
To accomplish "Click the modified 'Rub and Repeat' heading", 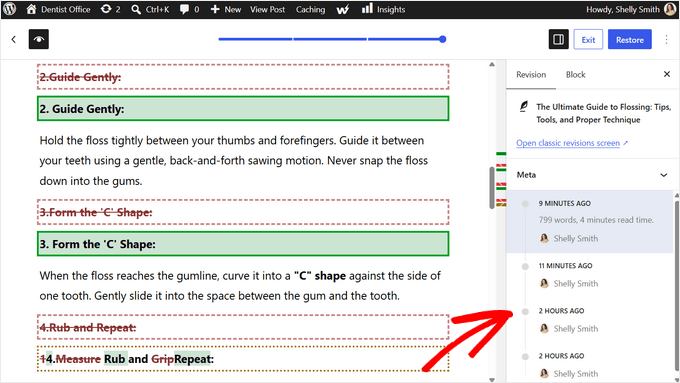I will 243,359.
